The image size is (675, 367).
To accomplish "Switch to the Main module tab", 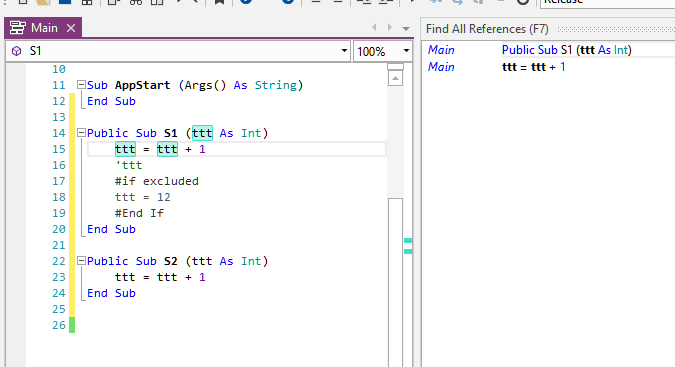I will [x=43, y=28].
